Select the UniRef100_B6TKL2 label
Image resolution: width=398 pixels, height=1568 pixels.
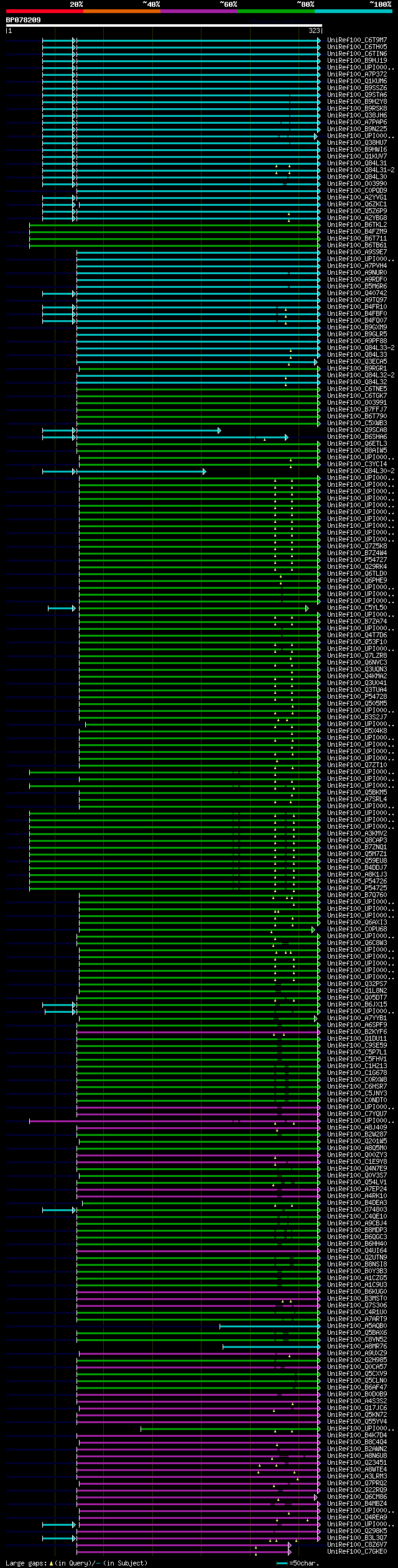(x=357, y=225)
